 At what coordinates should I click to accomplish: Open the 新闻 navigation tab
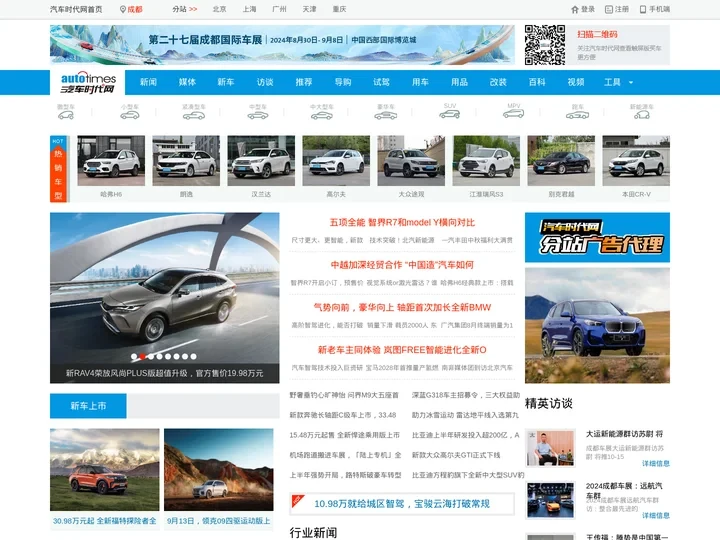tap(148, 82)
